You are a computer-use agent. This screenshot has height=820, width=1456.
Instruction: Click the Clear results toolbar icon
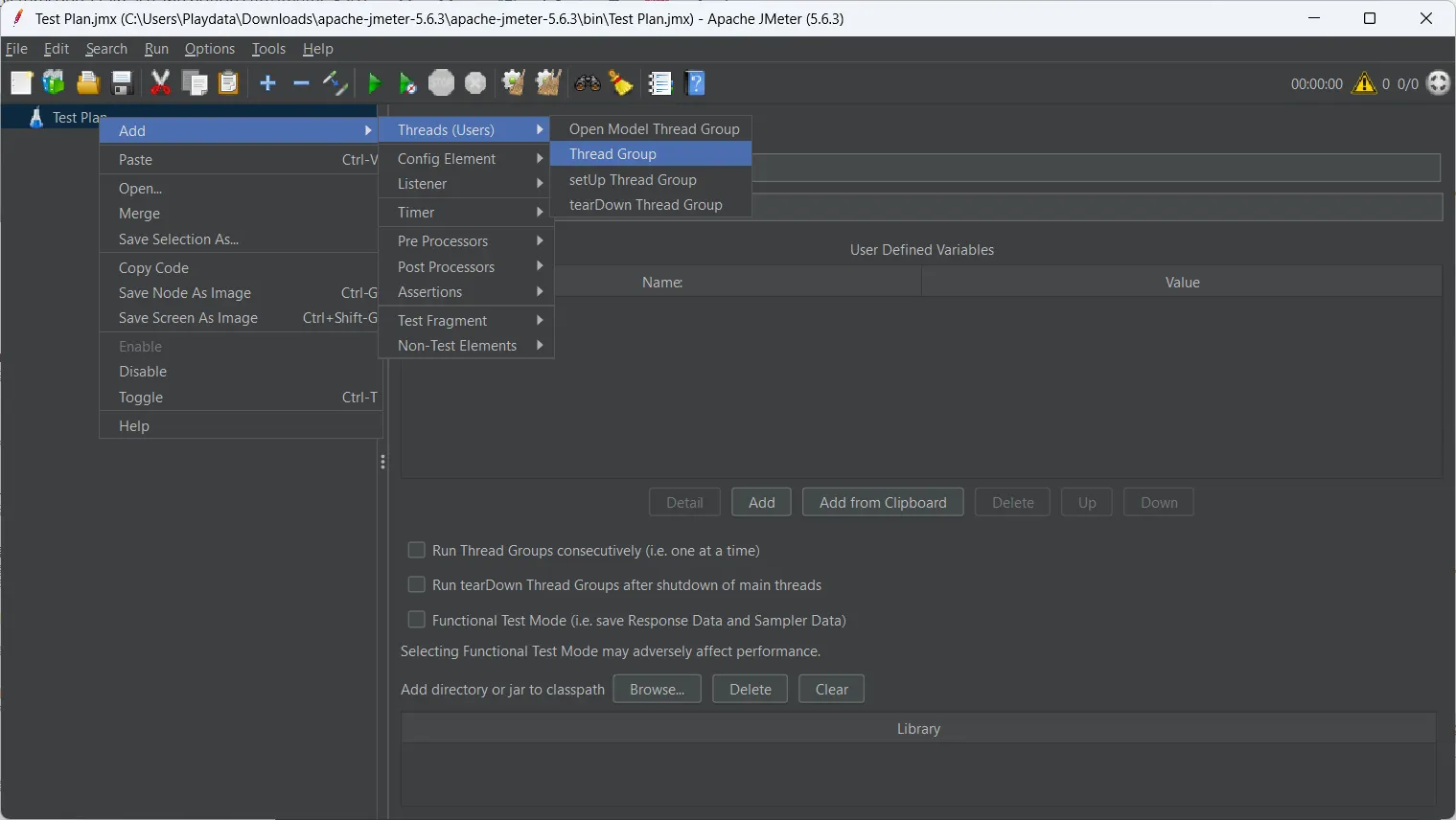(x=514, y=83)
